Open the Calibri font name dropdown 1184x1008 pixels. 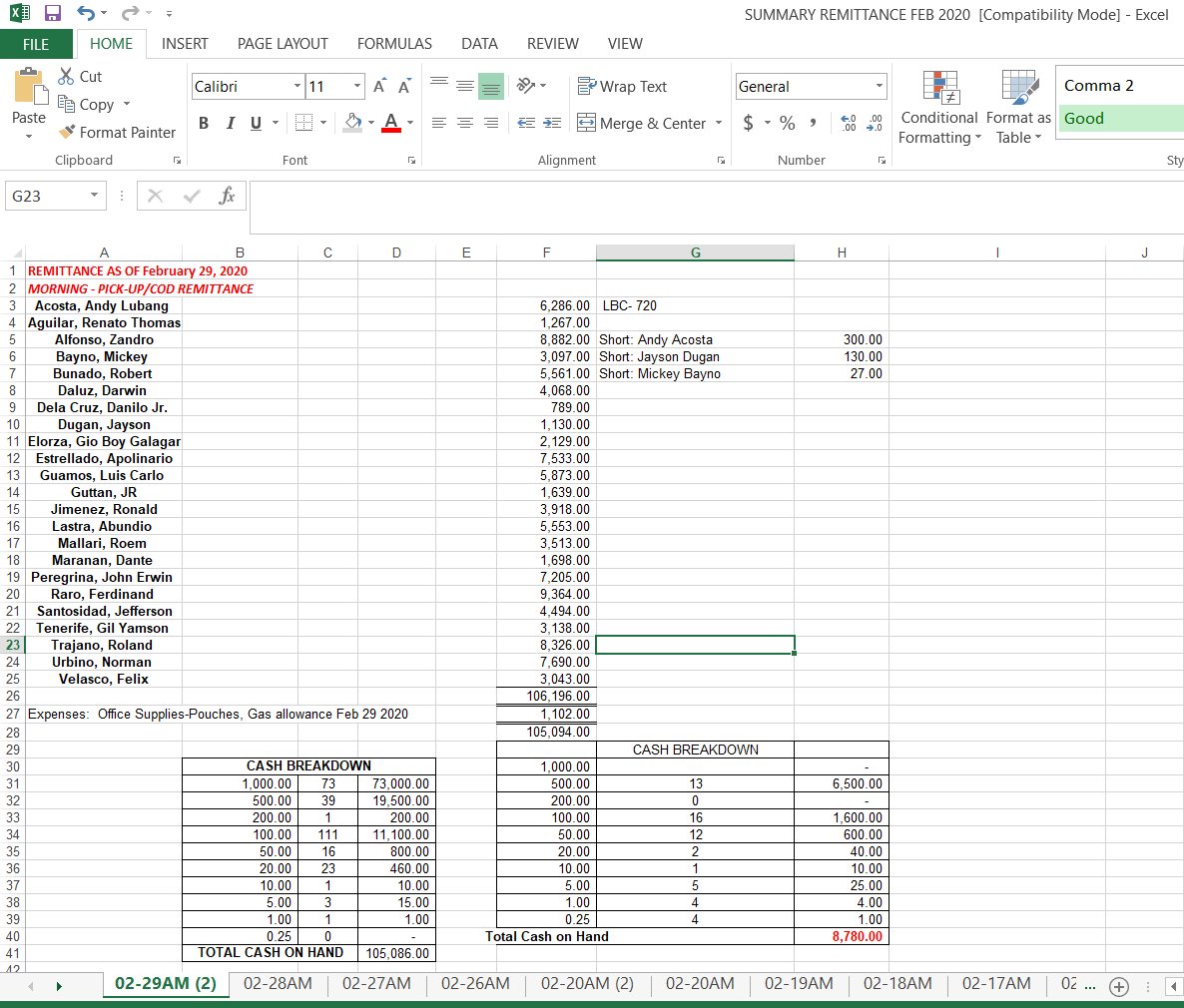coord(296,86)
